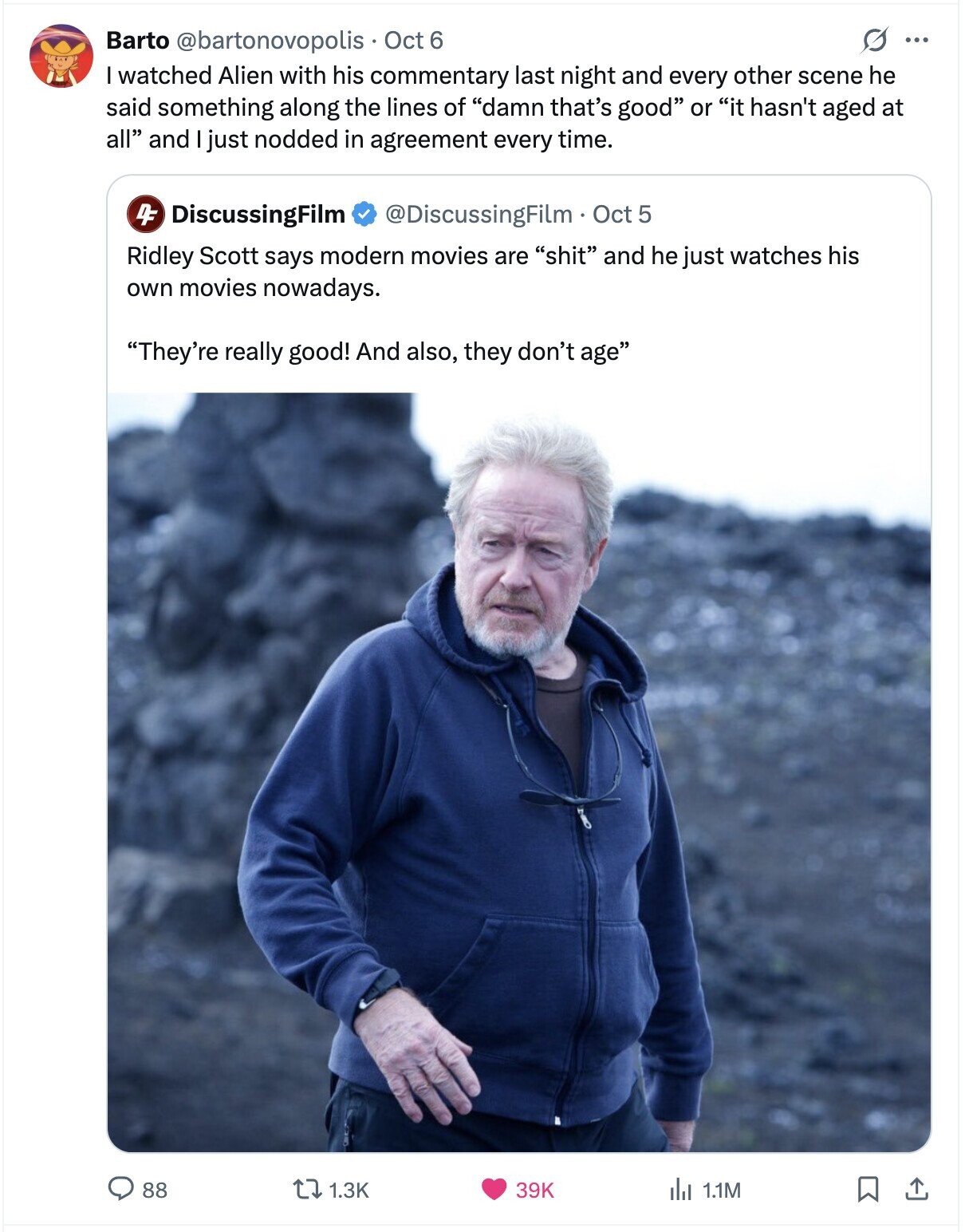
Task: Click the Grok explain icon
Action: pyautogui.click(x=875, y=40)
